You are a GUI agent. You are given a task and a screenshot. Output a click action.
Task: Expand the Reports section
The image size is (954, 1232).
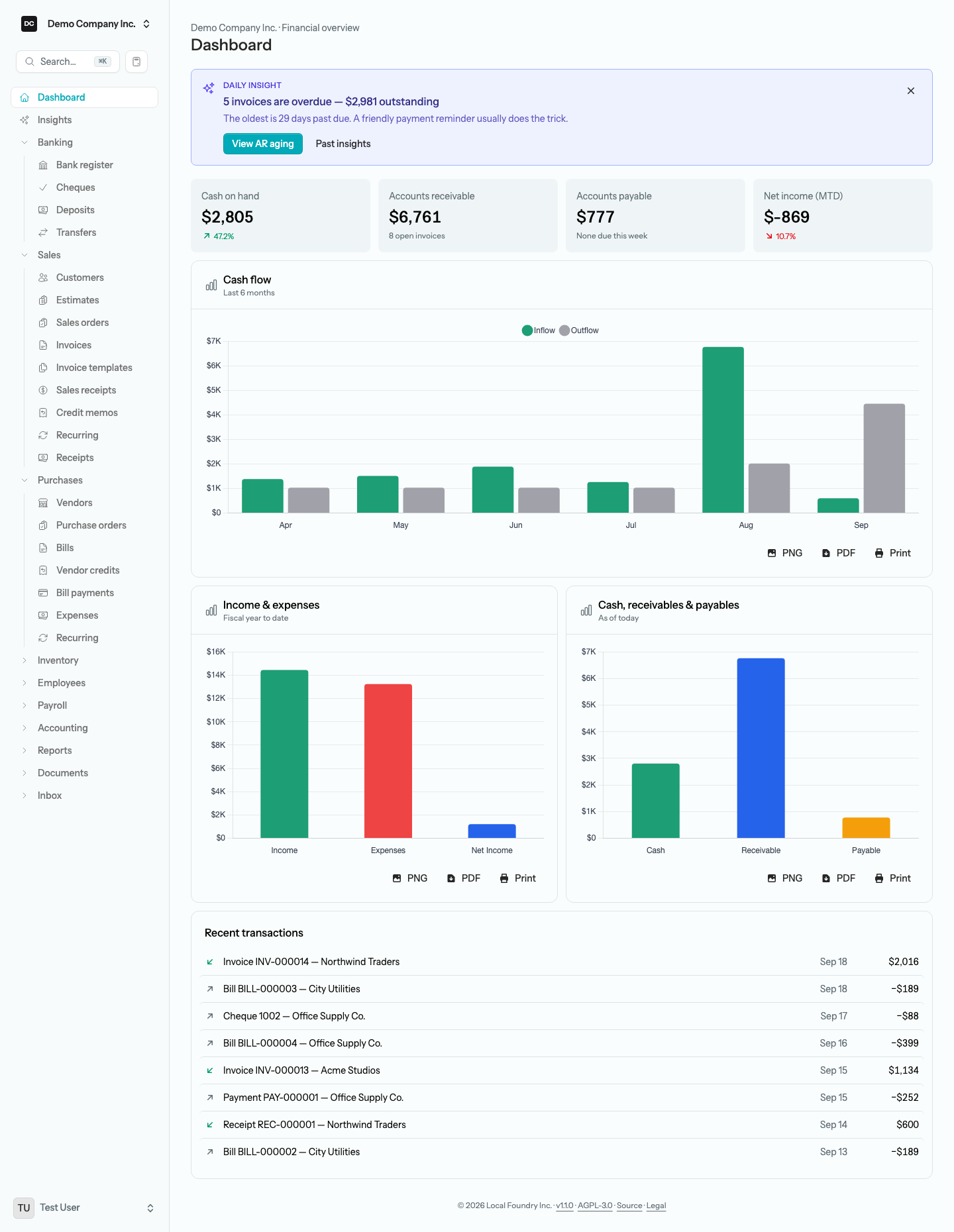(x=85, y=750)
